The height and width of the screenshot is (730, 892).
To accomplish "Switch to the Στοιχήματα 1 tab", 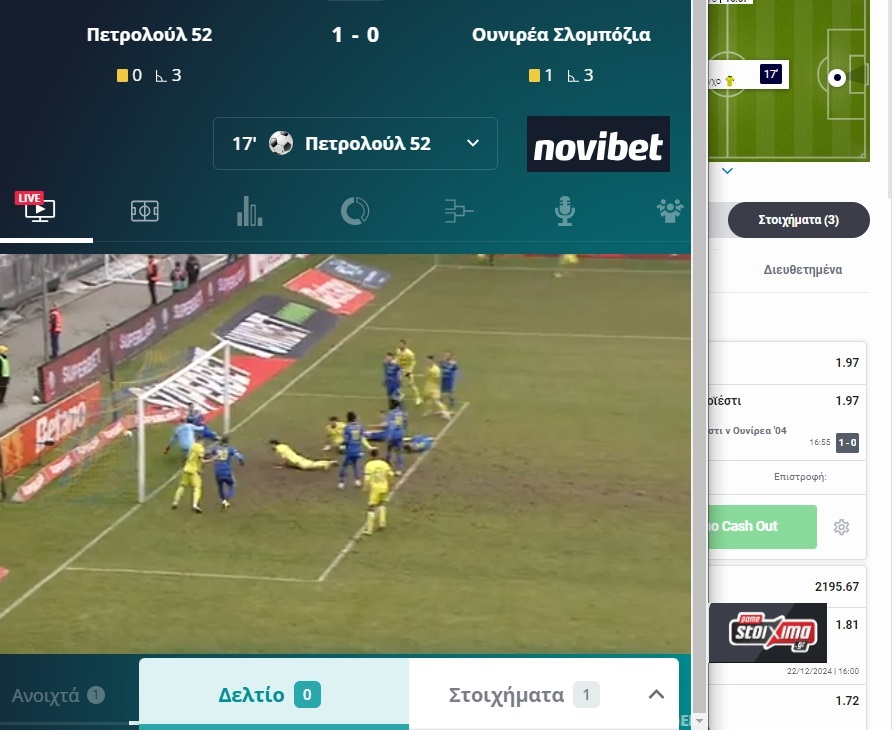I will [x=523, y=694].
